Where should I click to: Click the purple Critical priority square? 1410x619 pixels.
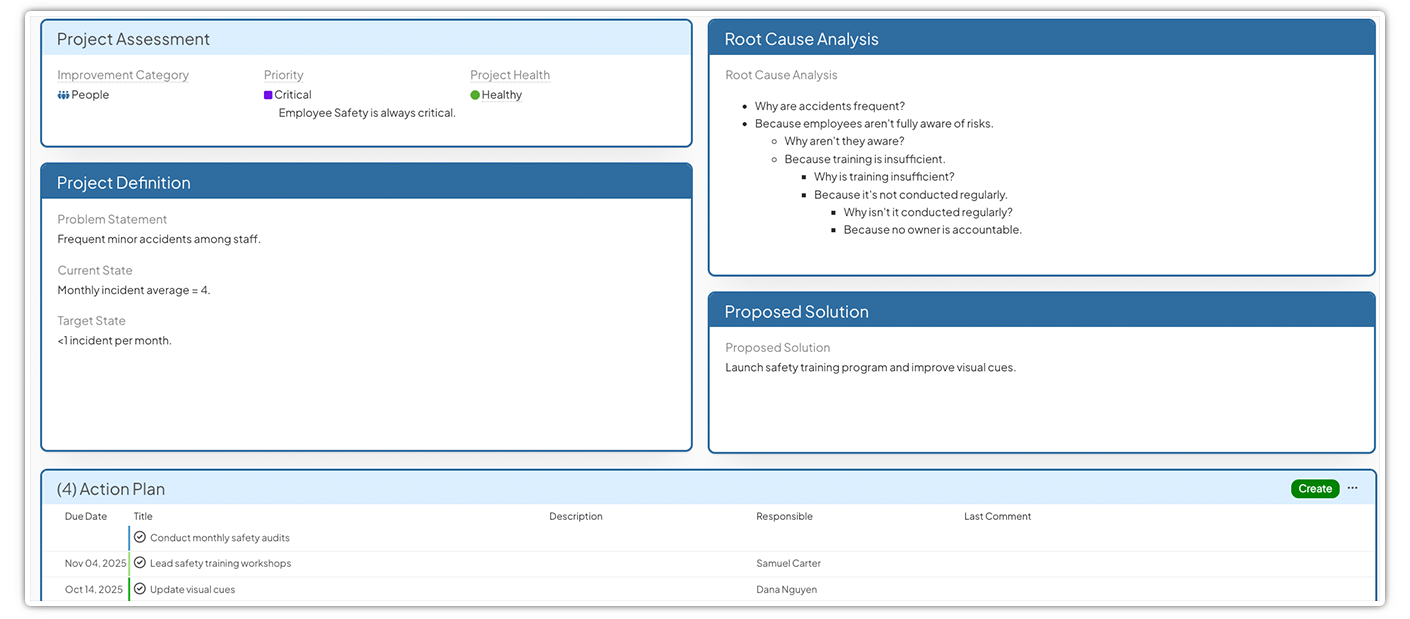click(268, 95)
